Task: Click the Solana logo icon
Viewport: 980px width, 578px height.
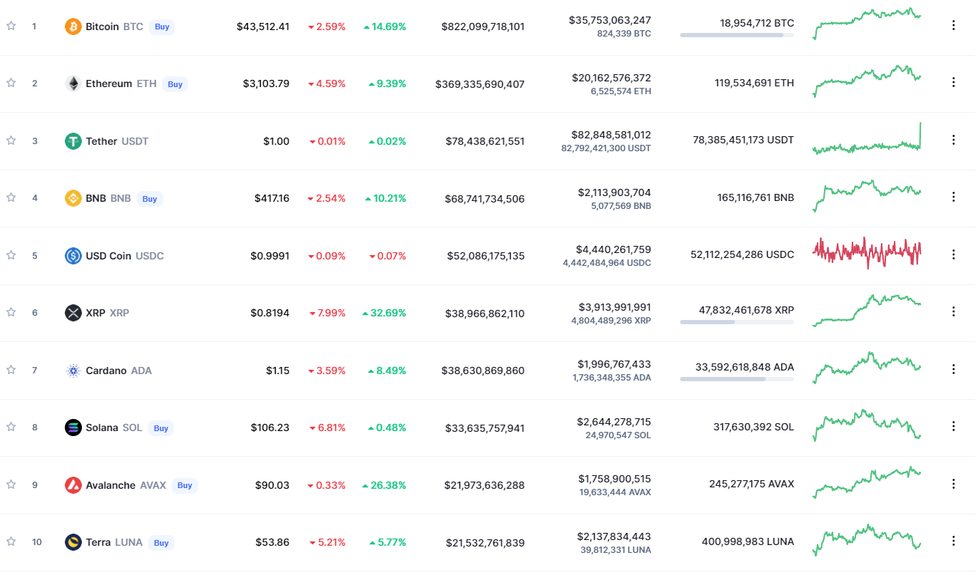Action: [x=73, y=428]
